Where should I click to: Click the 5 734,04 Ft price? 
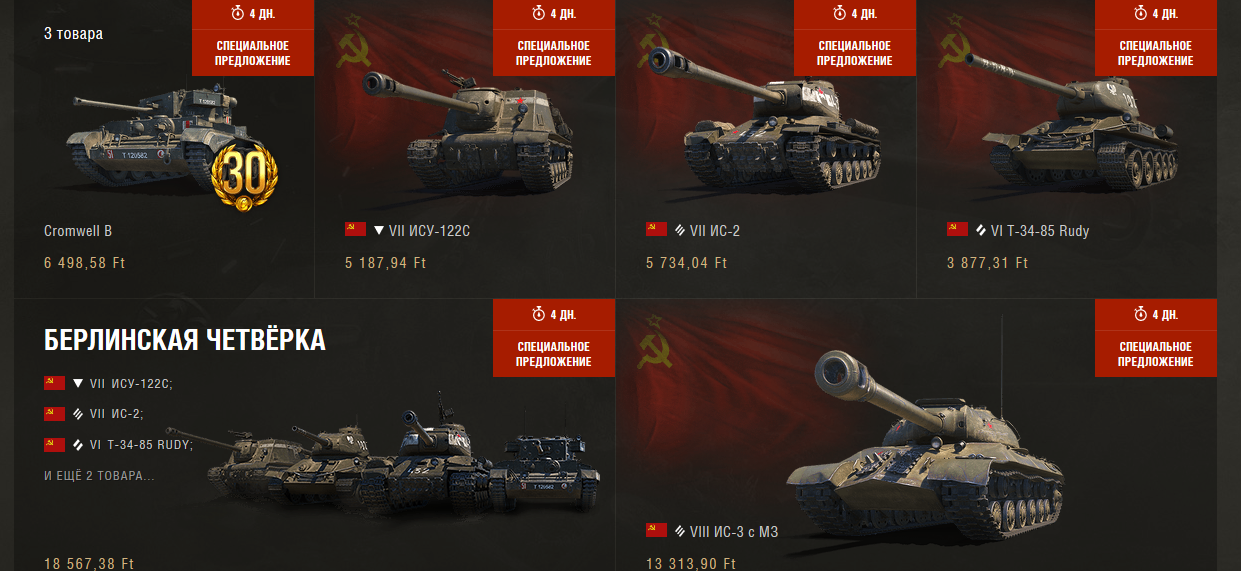[686, 263]
